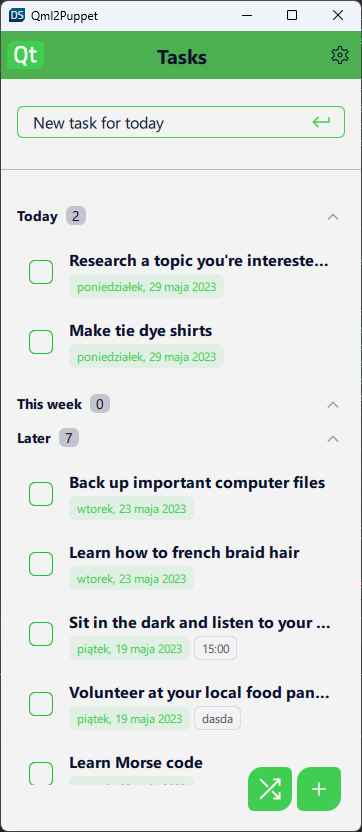Submit new task with enter arrow icon
Image resolution: width=362 pixels, height=832 pixels.
(x=321, y=123)
